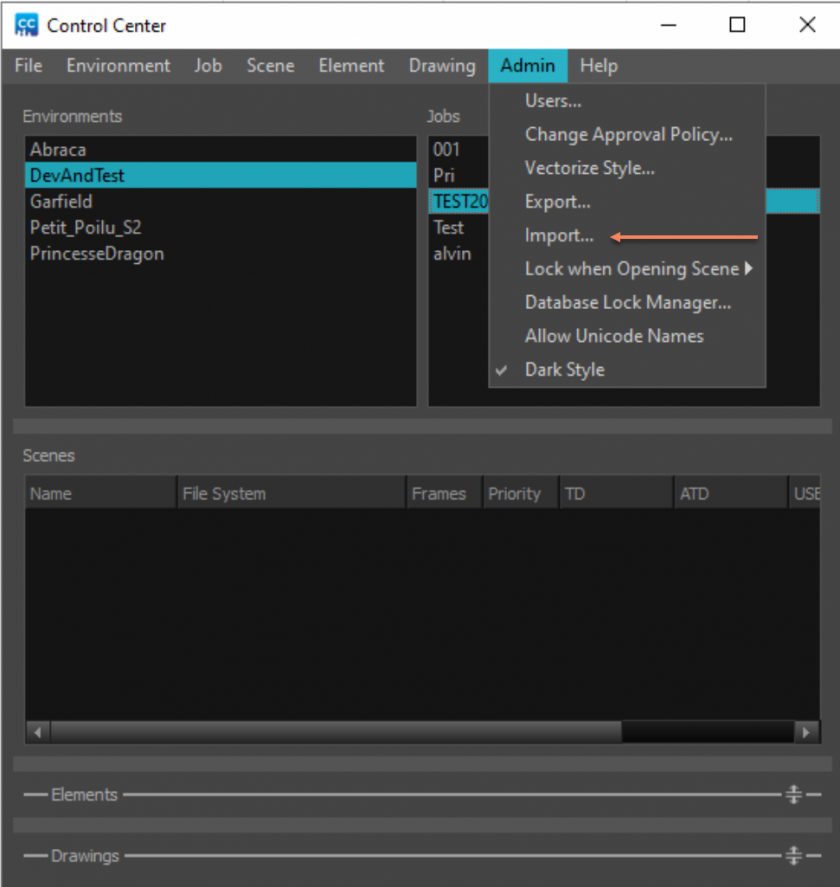This screenshot has height=887, width=840.
Task: Toggle Allow Unicode Names option
Action: pos(627,336)
